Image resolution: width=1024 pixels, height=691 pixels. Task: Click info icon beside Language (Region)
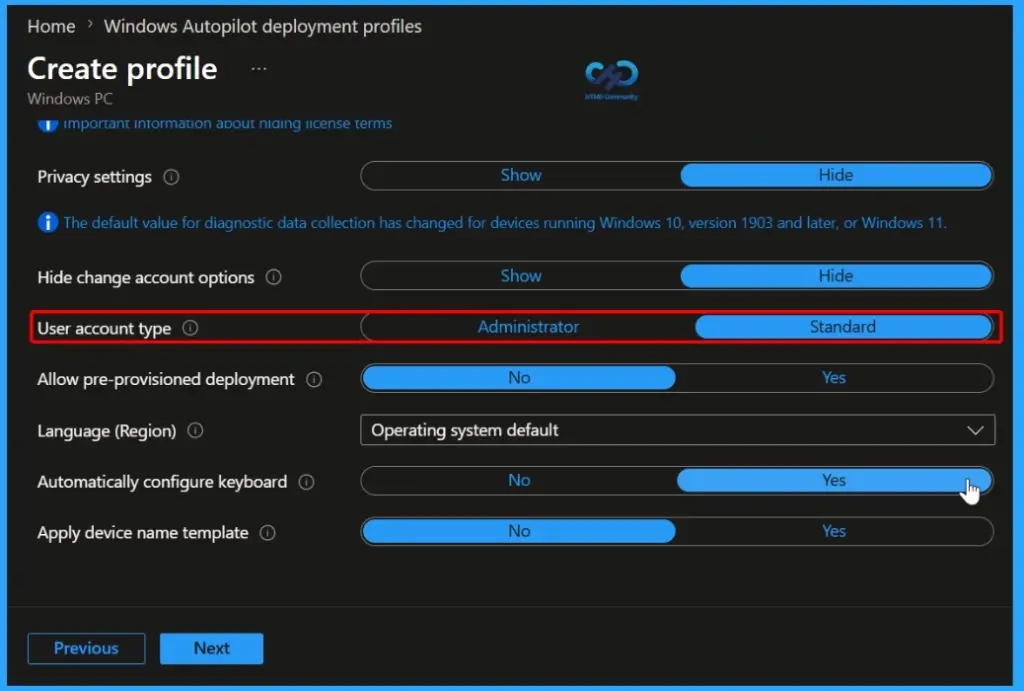pos(195,430)
